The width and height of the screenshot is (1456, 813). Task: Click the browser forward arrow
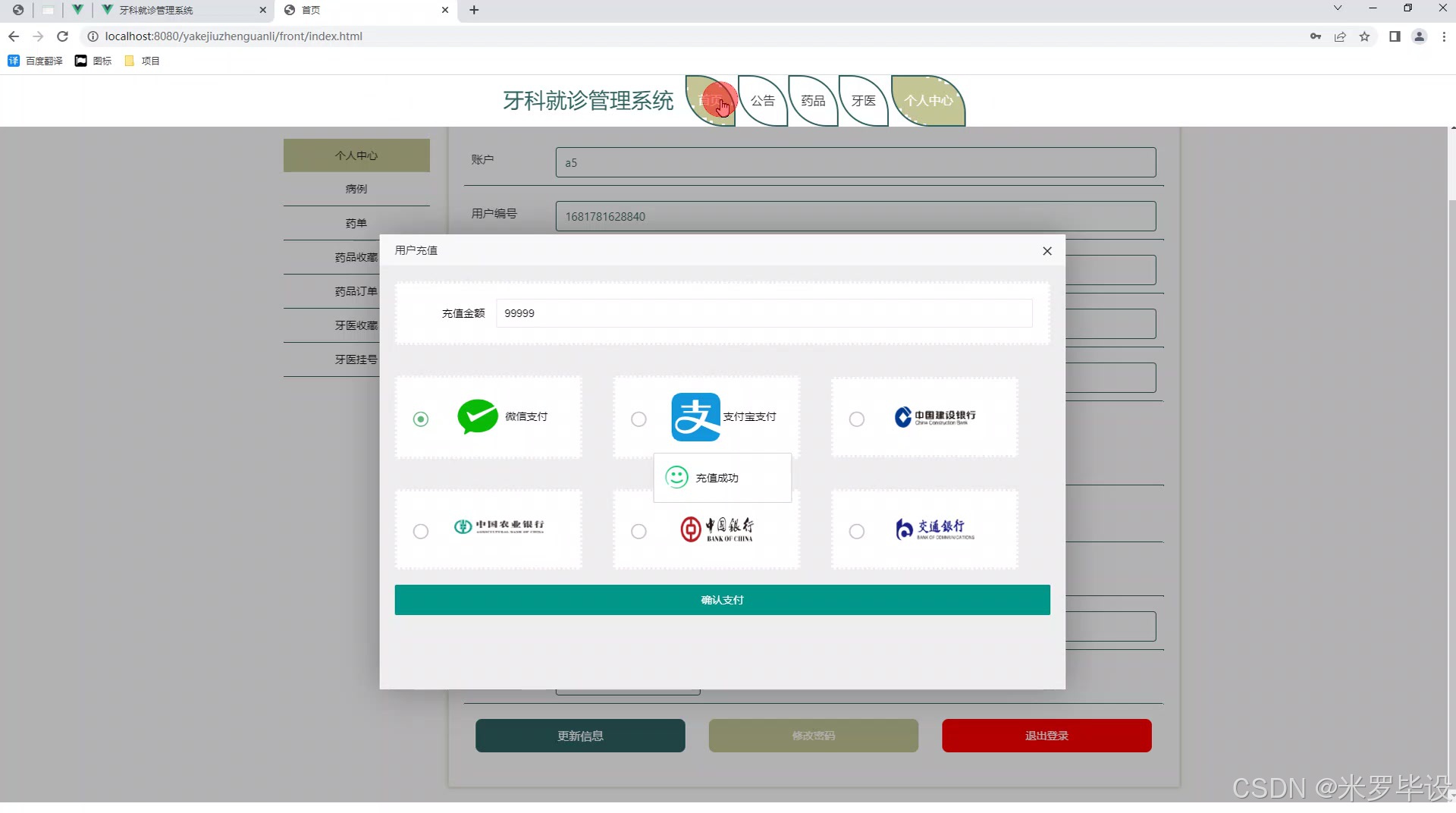click(x=38, y=36)
